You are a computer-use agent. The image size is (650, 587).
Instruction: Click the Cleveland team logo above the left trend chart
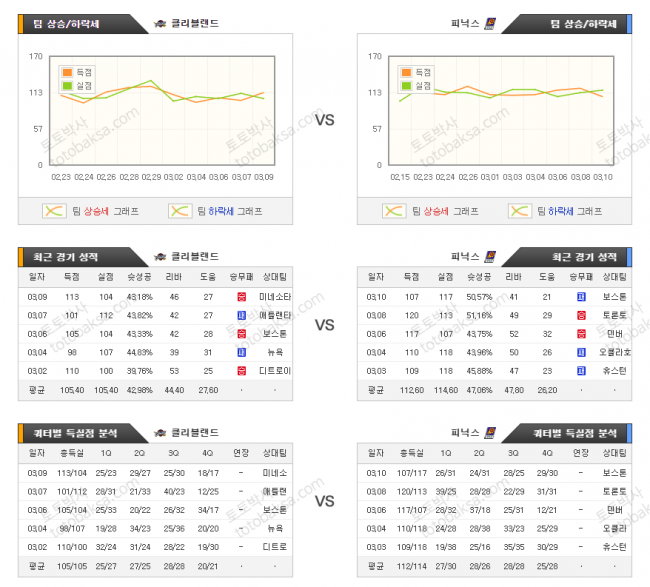pyautogui.click(x=161, y=23)
